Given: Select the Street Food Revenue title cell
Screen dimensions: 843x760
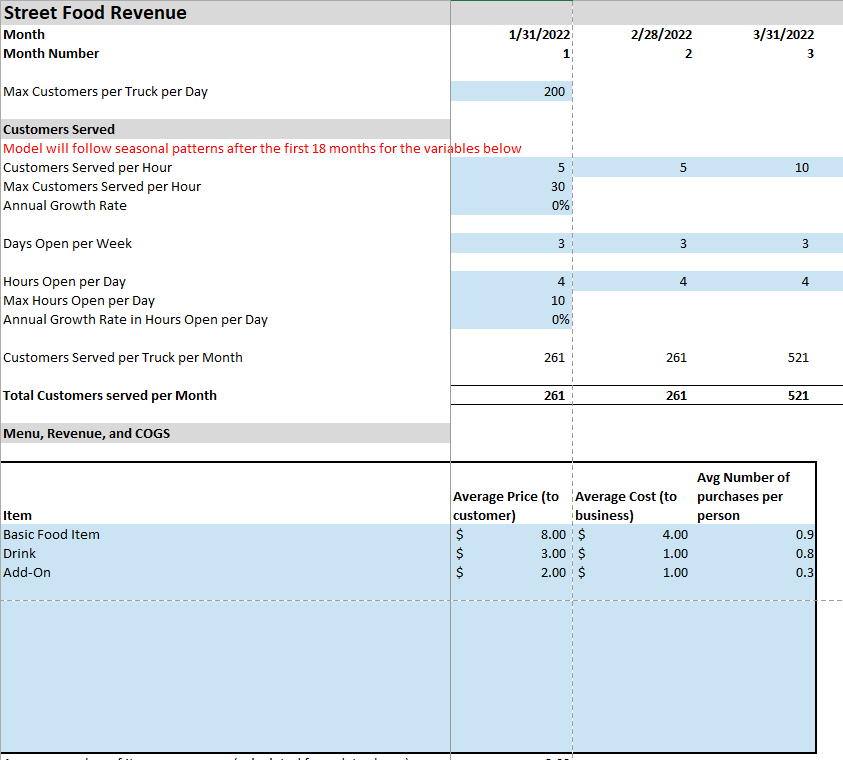Looking at the screenshot, I should (95, 13).
